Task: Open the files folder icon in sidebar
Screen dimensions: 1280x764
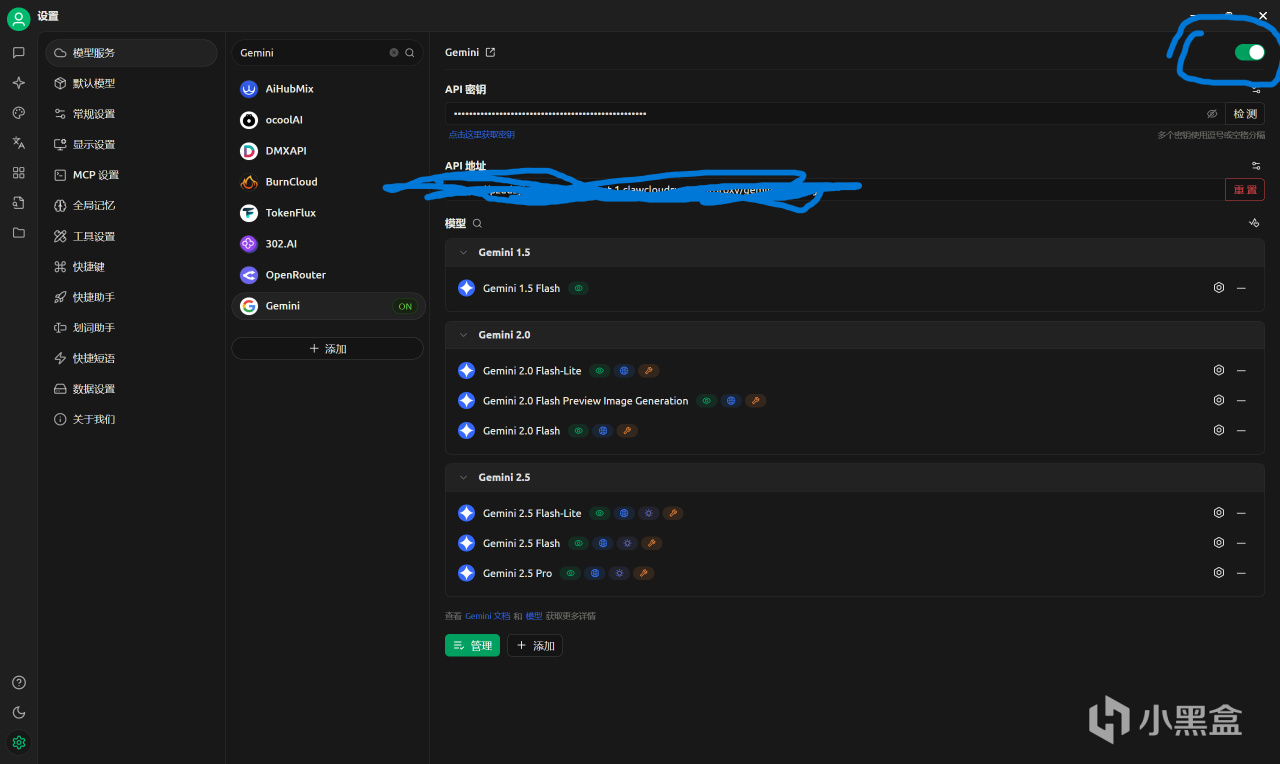Action: (18, 233)
